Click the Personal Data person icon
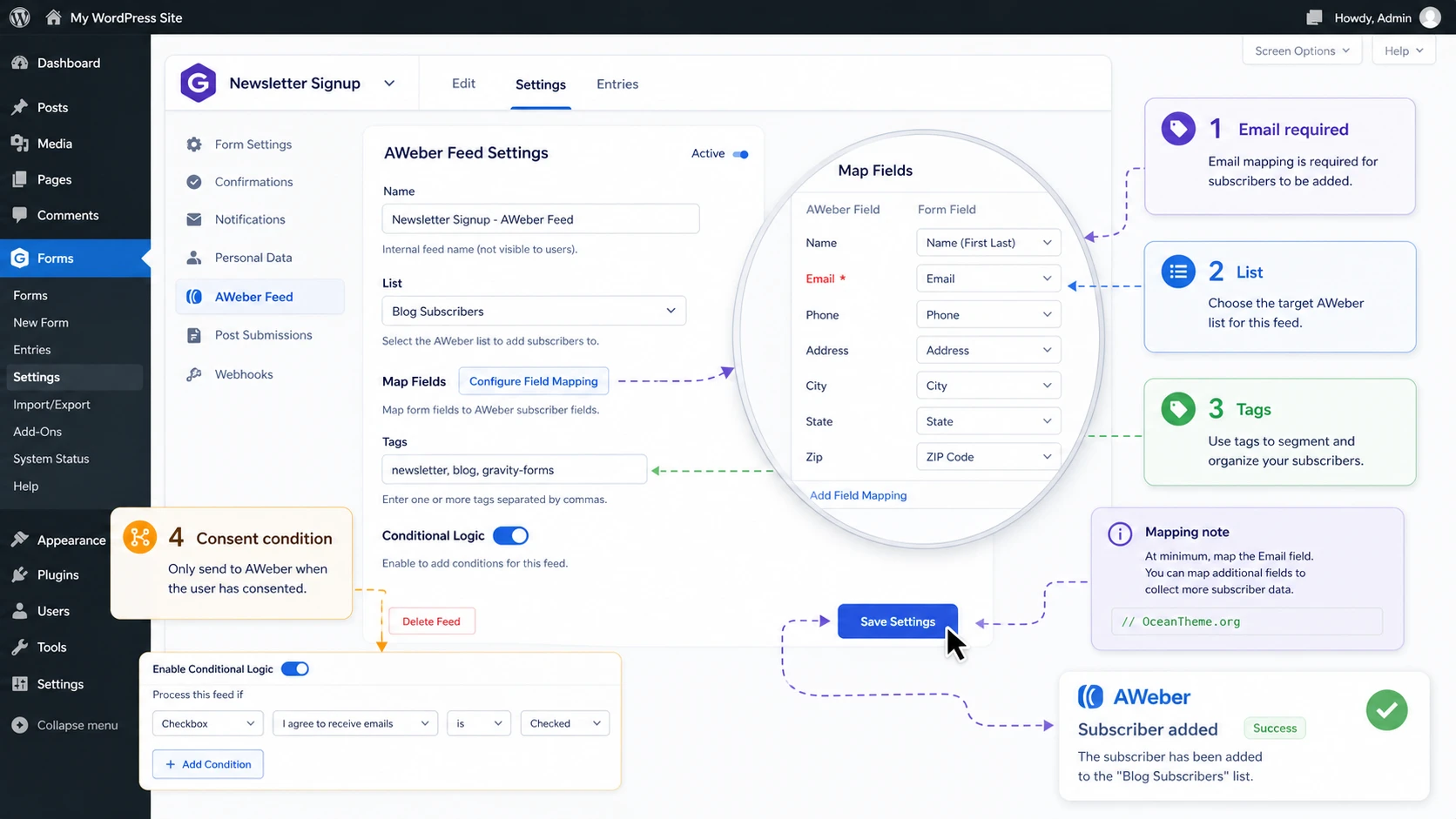Image resolution: width=1456 pixels, height=819 pixels. pyautogui.click(x=194, y=258)
